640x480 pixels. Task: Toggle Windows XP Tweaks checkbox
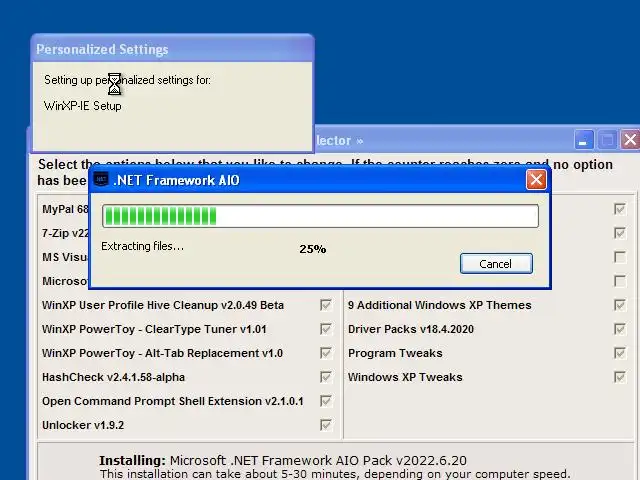(620, 377)
